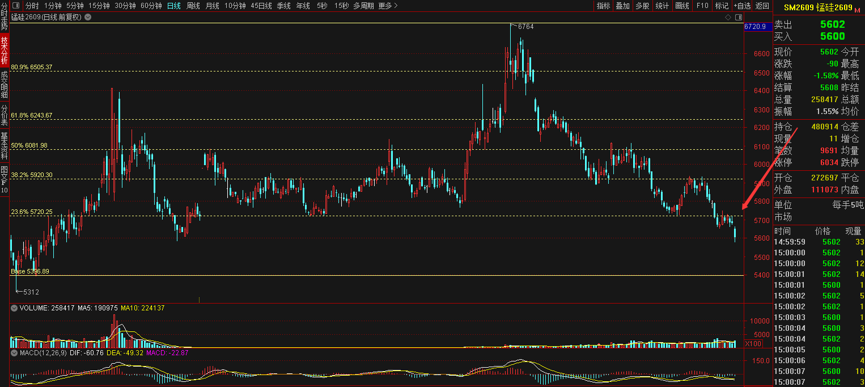Switch to 分时 time-sharing view
Screen dimensions: 865x387
point(31,6)
